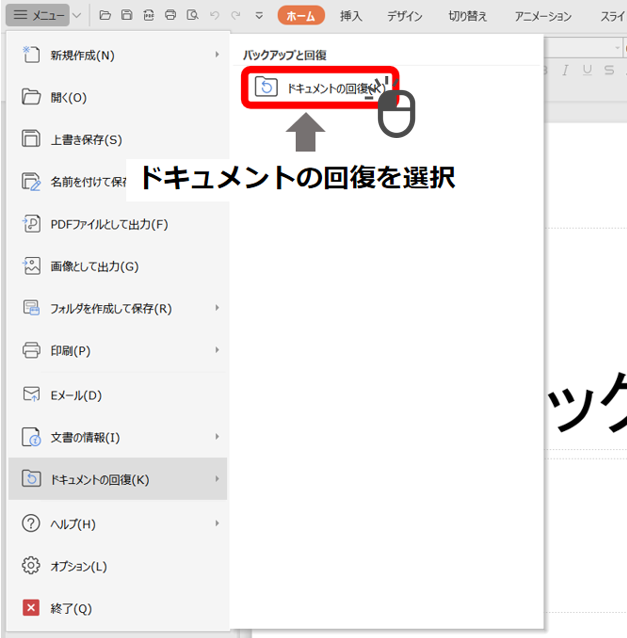Click the オプション gear icon
The height and width of the screenshot is (638, 627).
click(x=31, y=565)
